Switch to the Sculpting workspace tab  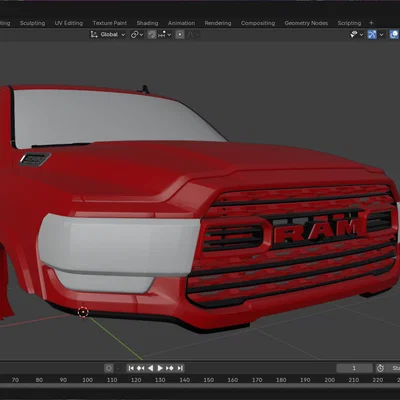point(32,23)
